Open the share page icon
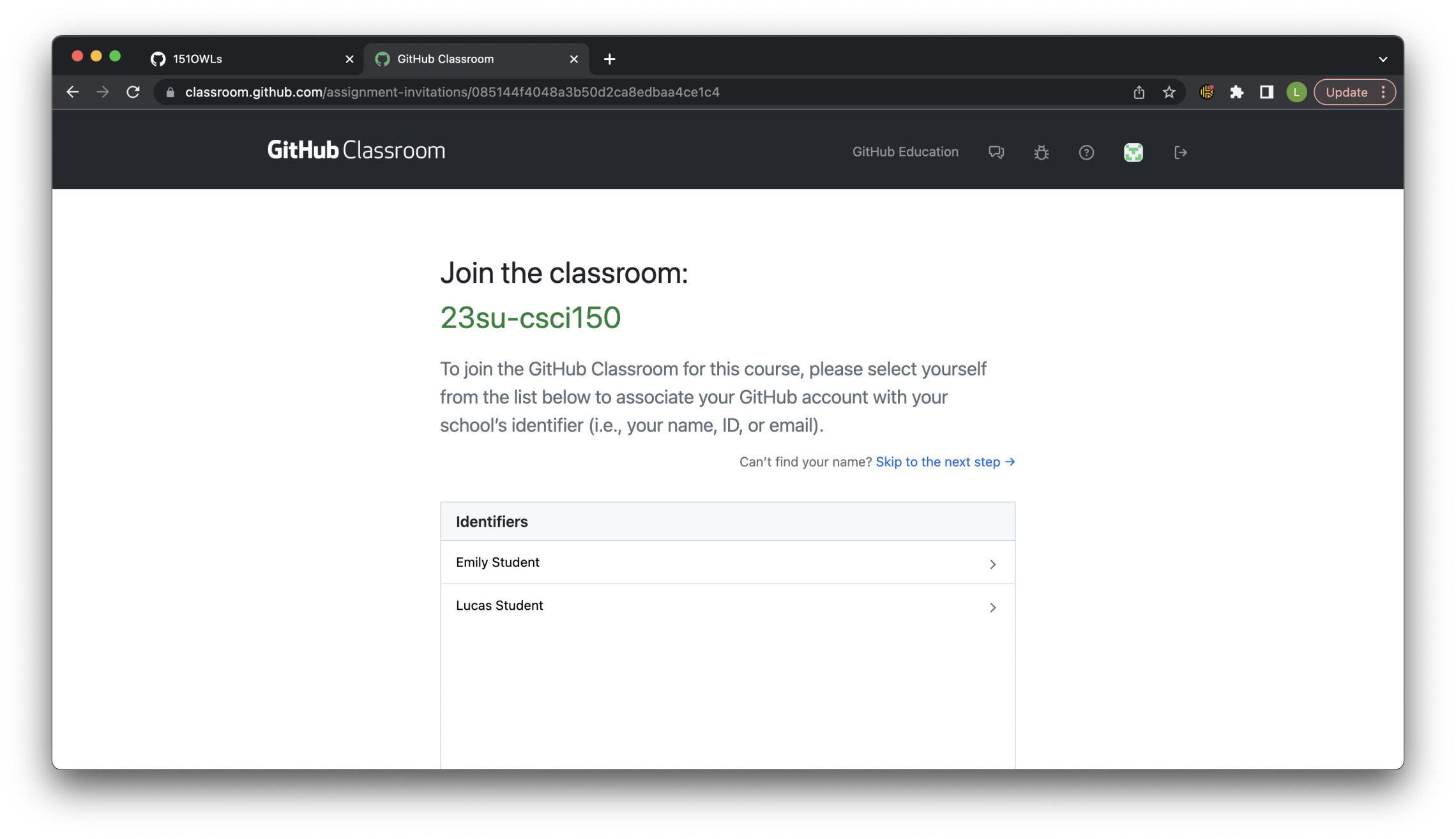The width and height of the screenshot is (1456, 839). click(x=1139, y=92)
